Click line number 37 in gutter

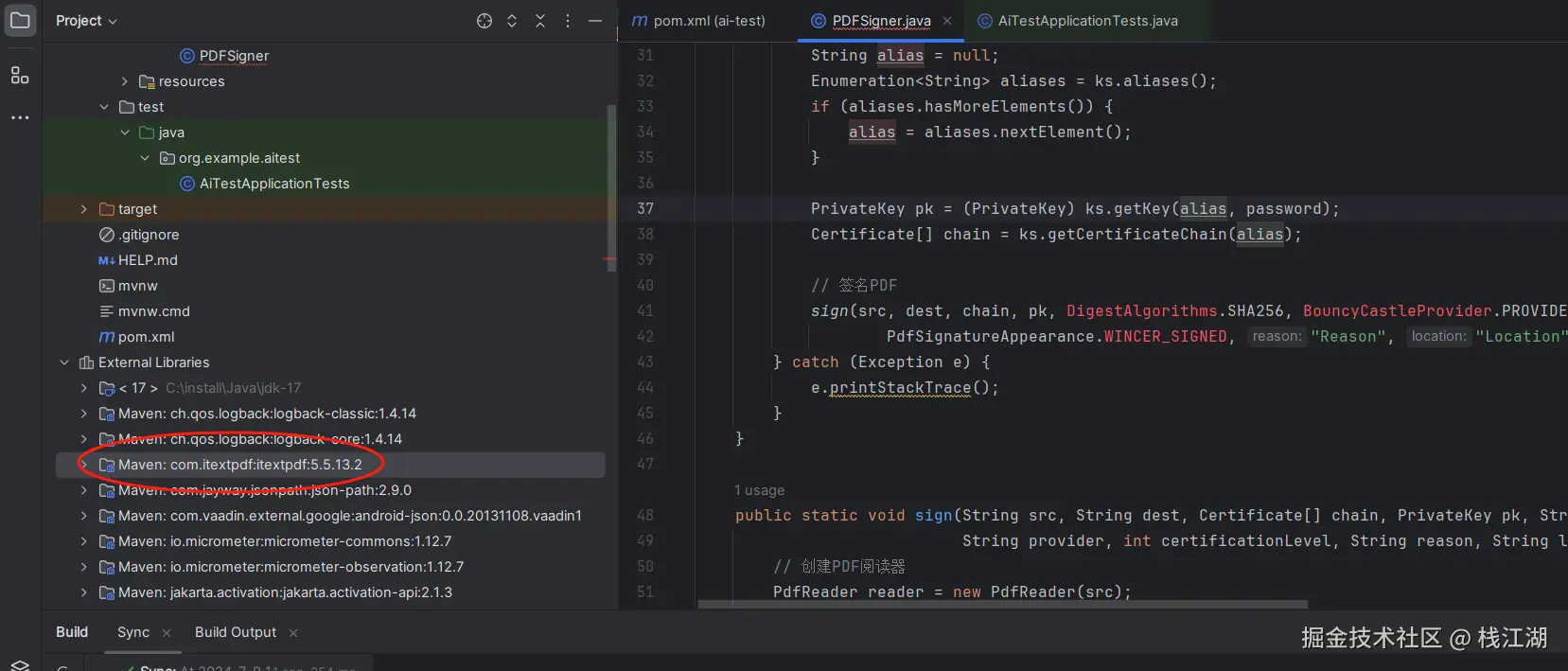pyautogui.click(x=645, y=208)
